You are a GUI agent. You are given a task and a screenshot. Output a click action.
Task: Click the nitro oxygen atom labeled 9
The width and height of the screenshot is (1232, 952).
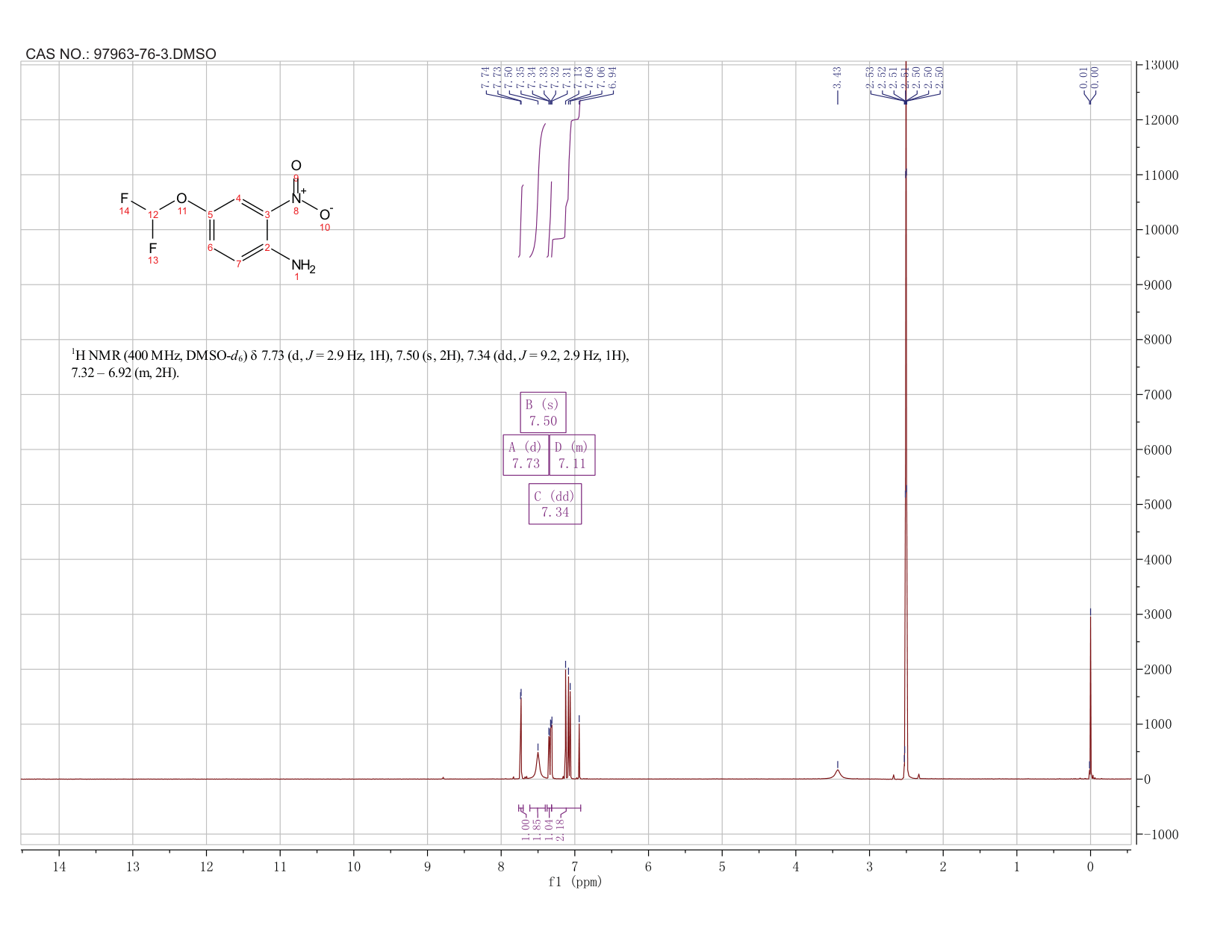click(x=296, y=166)
